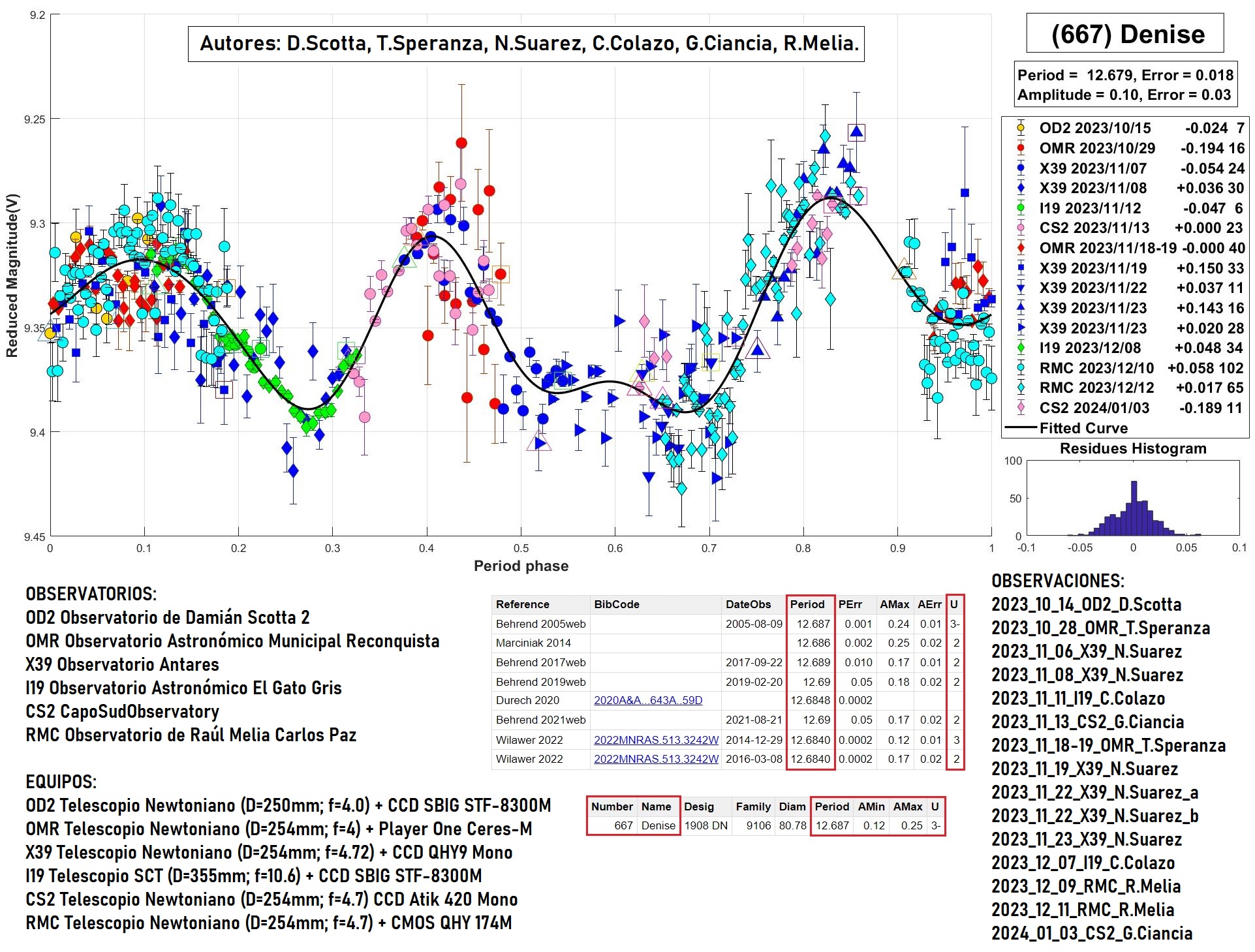
Task: Open the 2020A&A...643A..59D bibcode link
Action: pyautogui.click(x=648, y=700)
